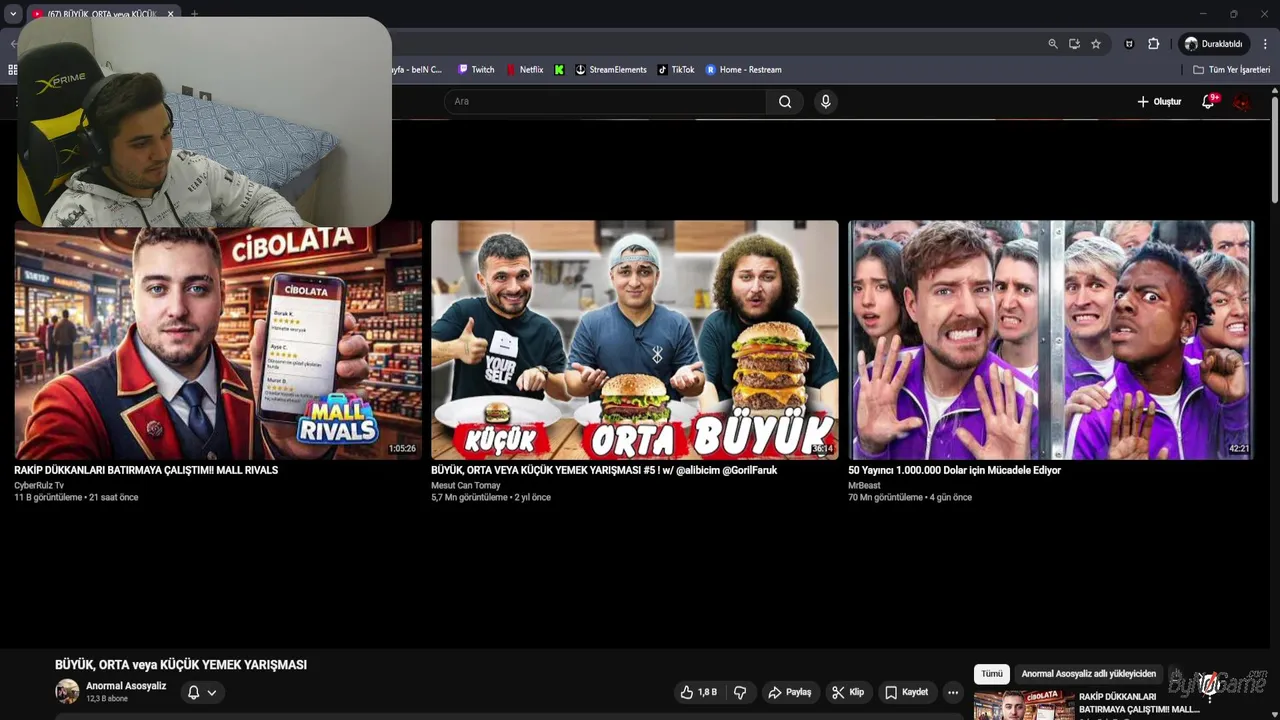Open the Home - Restream bookmark
This screenshot has width=1280, height=720.
[743, 70]
